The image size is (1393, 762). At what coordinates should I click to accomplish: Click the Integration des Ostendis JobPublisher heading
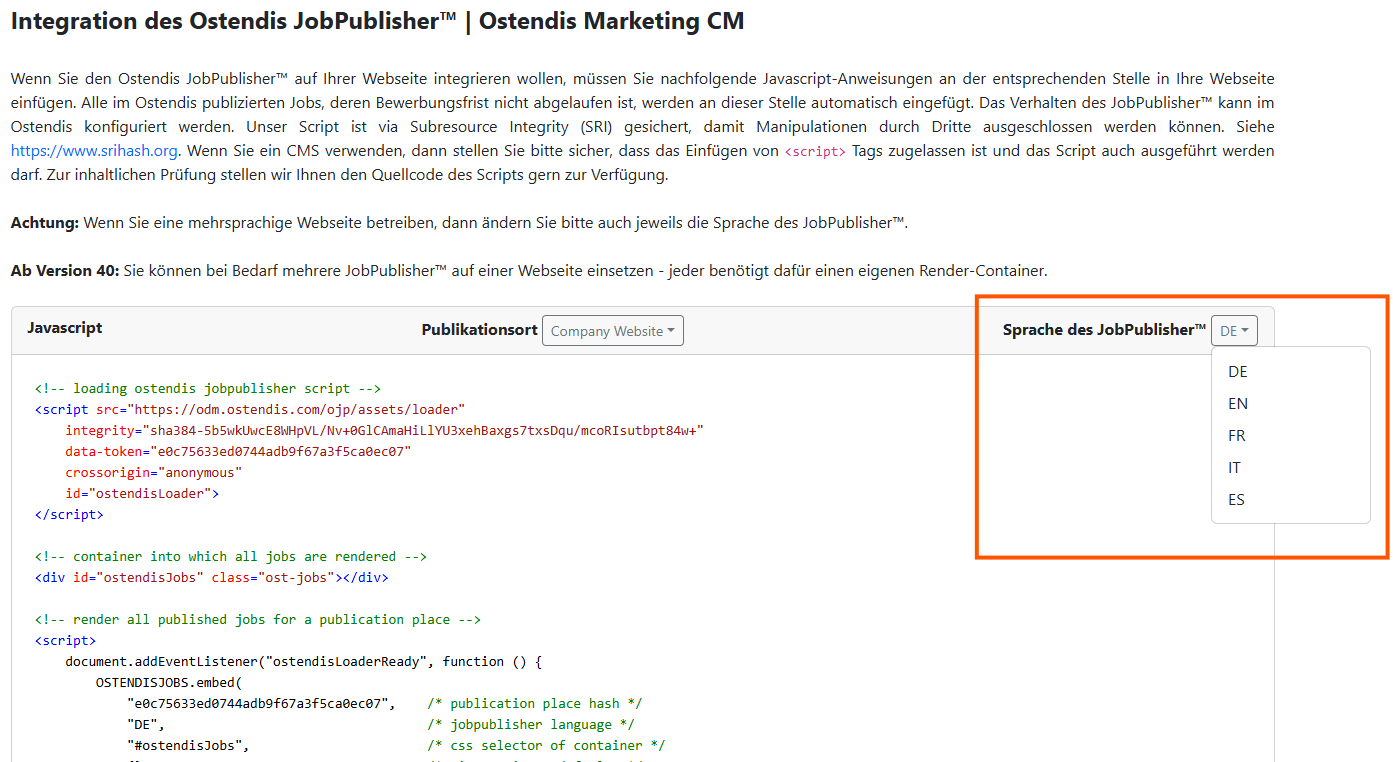pyautogui.click(x=377, y=21)
